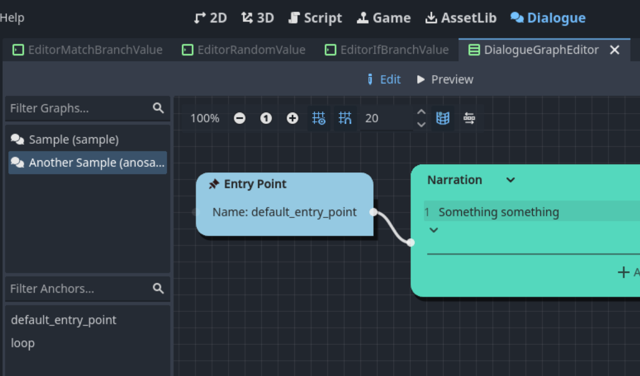Switch to EditorMatchBranchValue tab
Screen dimensions: 640x376
(87, 50)
